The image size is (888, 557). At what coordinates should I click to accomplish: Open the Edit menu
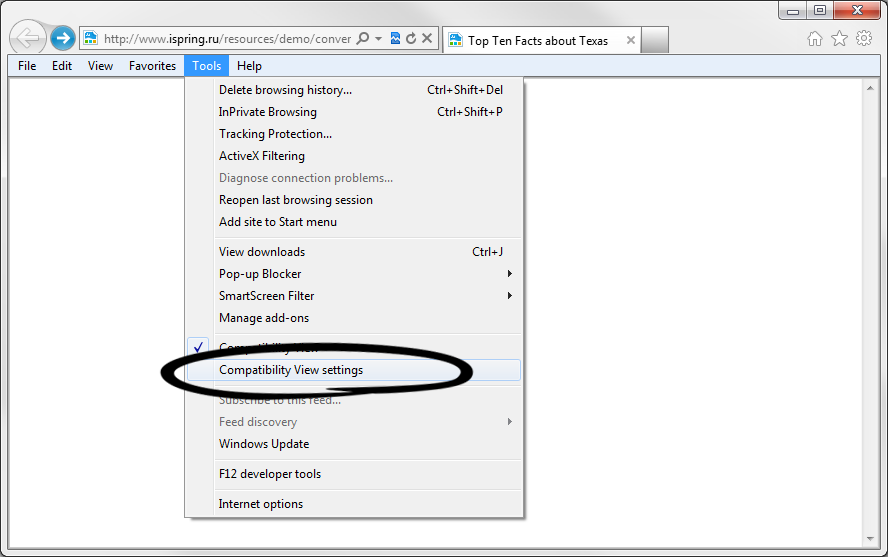[62, 66]
